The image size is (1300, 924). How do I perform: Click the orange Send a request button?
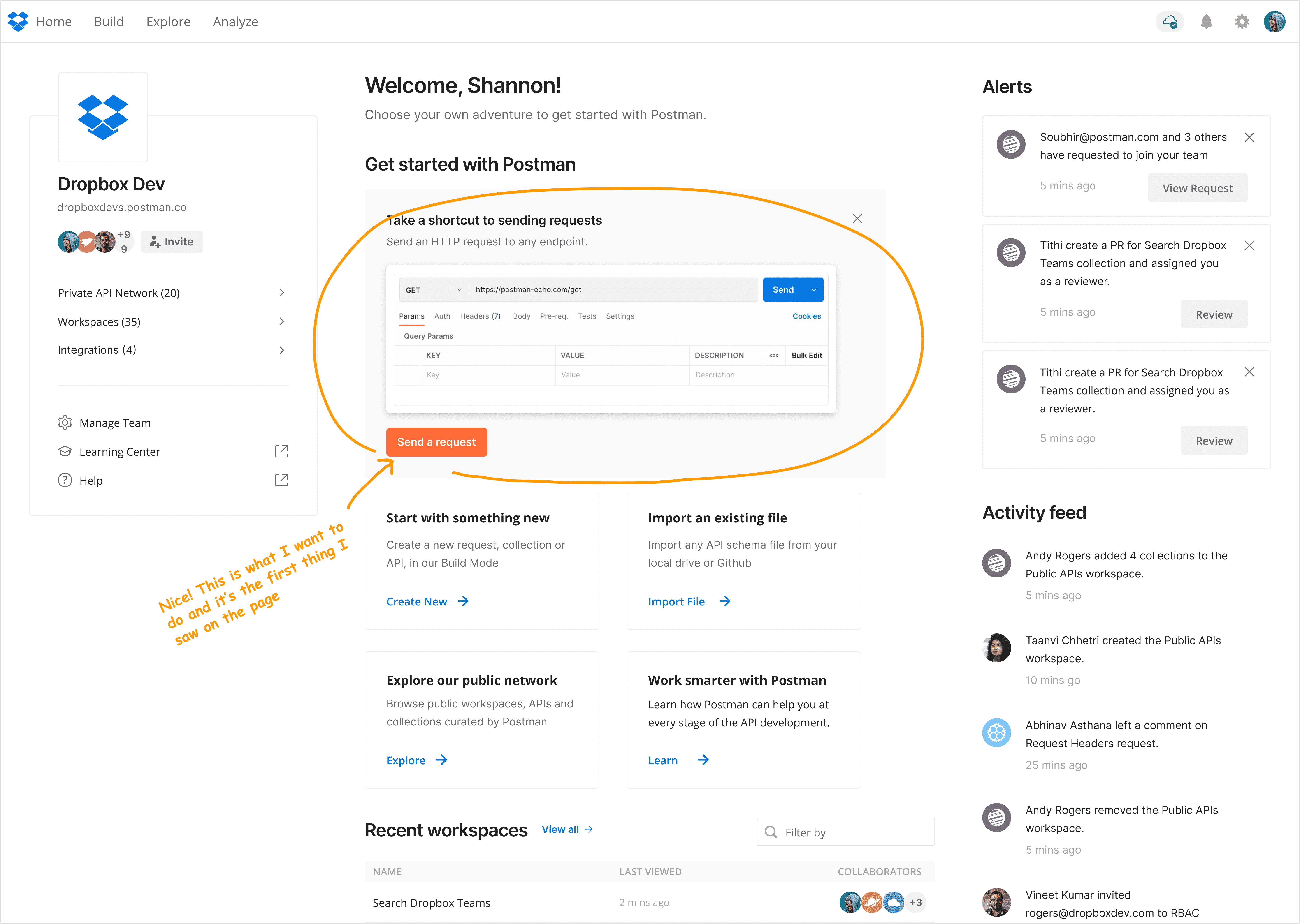(x=436, y=442)
